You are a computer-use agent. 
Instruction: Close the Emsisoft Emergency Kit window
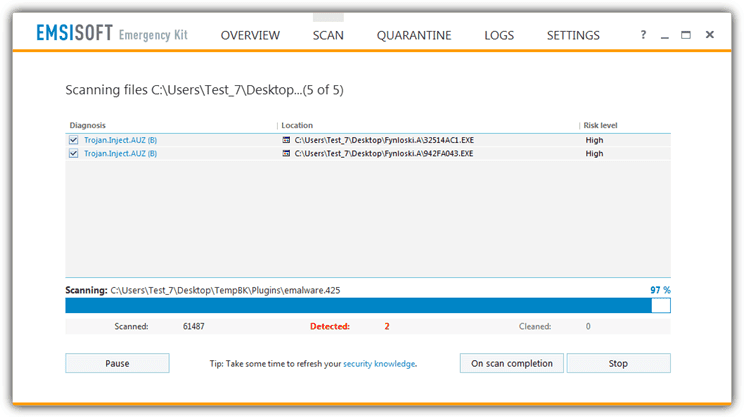[710, 35]
